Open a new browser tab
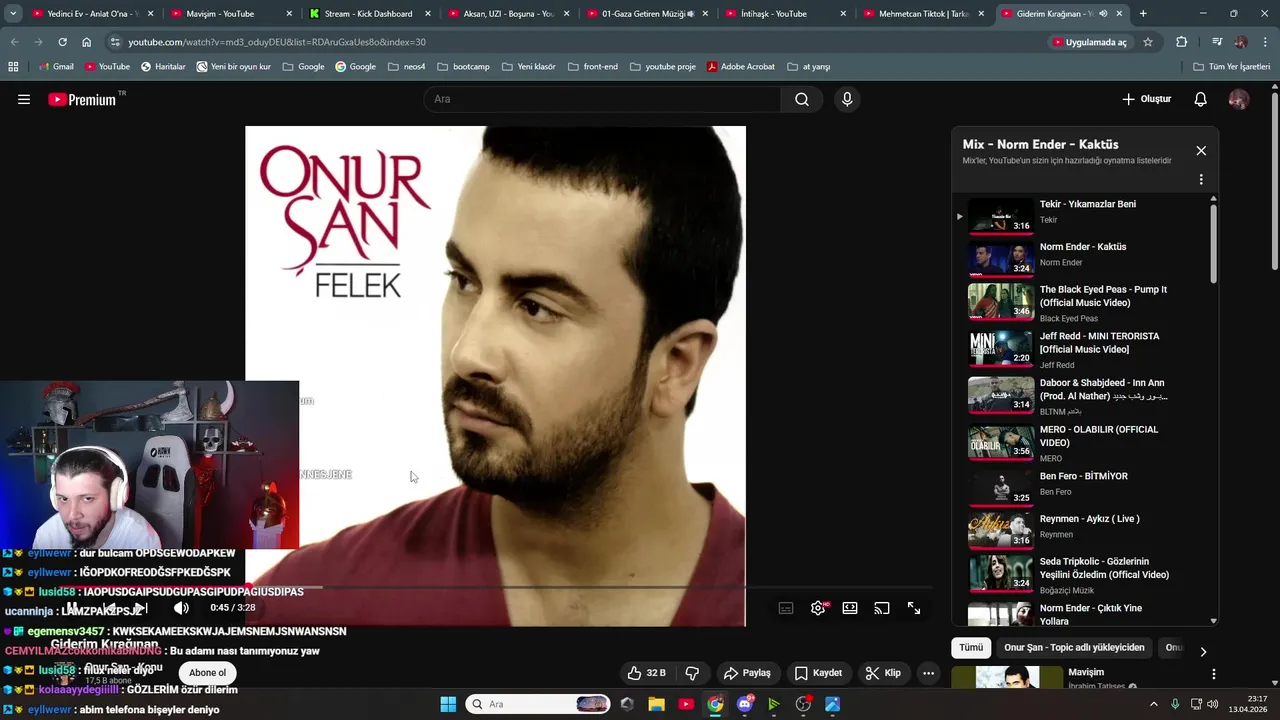The width and height of the screenshot is (1280, 720). (1143, 14)
